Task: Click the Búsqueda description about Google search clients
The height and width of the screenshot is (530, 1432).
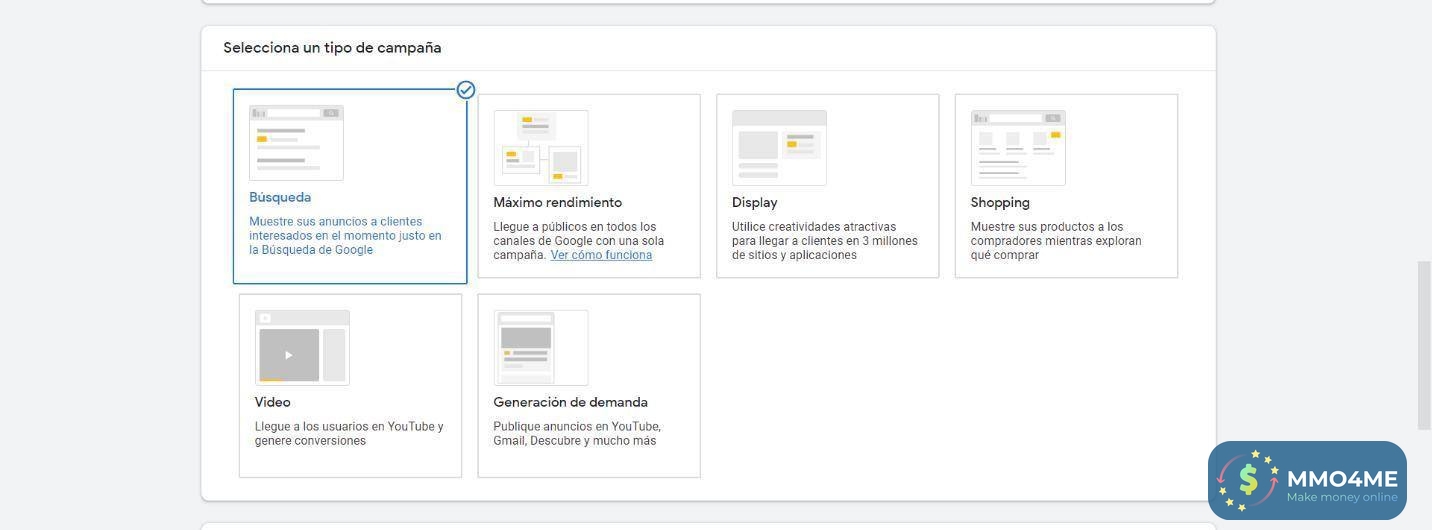Action: tap(345, 236)
